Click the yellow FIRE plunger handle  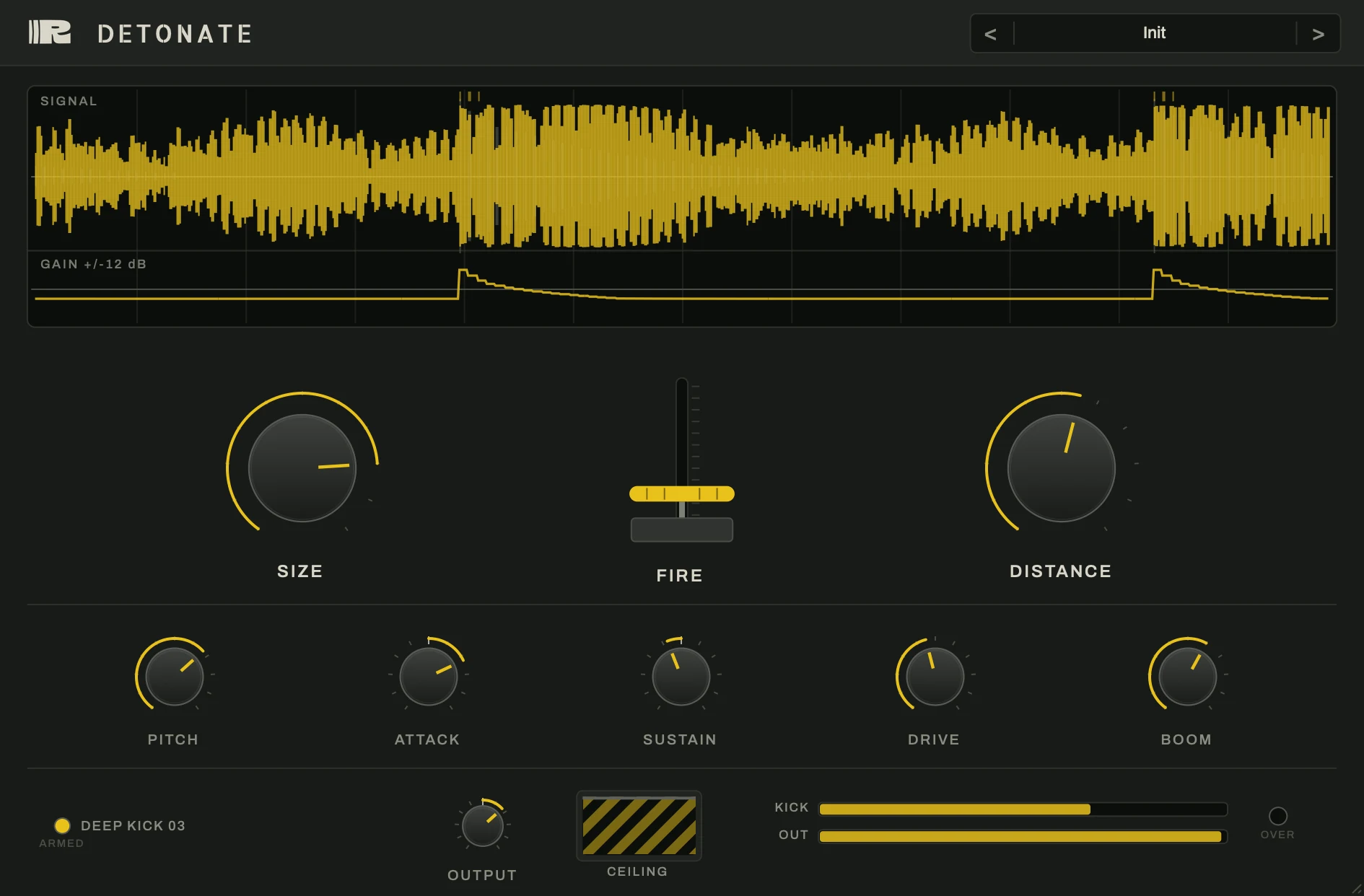coord(682,493)
